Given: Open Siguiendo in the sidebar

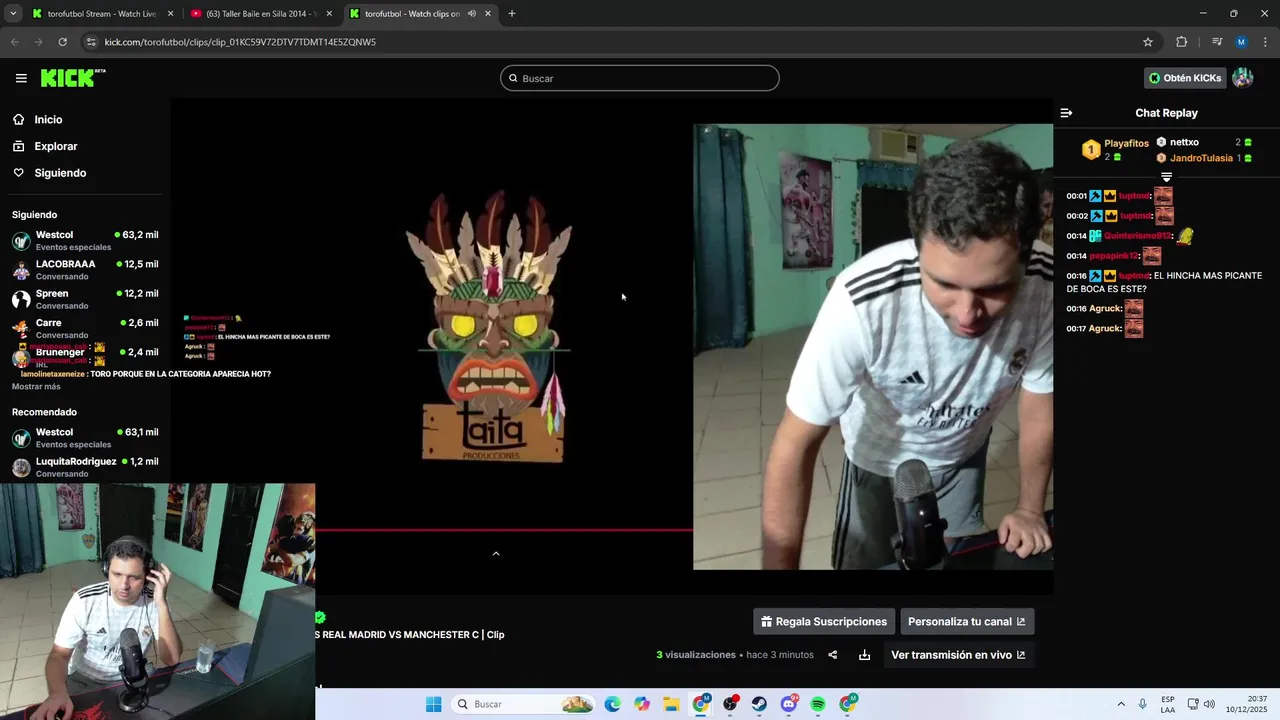Looking at the screenshot, I should [60, 173].
